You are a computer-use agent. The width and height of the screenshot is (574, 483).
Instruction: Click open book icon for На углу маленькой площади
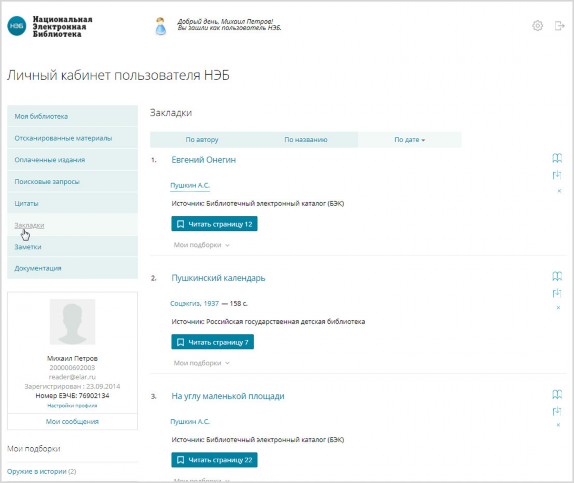tap(557, 394)
